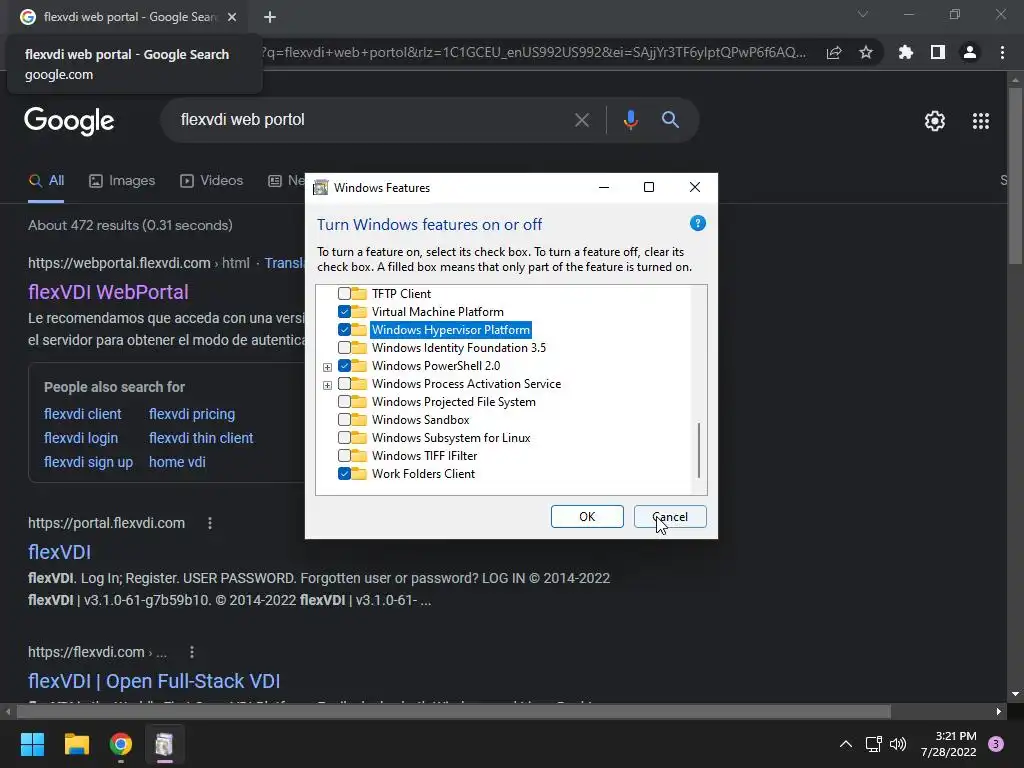
Task: Enable Windows Identity Foundation 3.5
Action: [344, 347]
